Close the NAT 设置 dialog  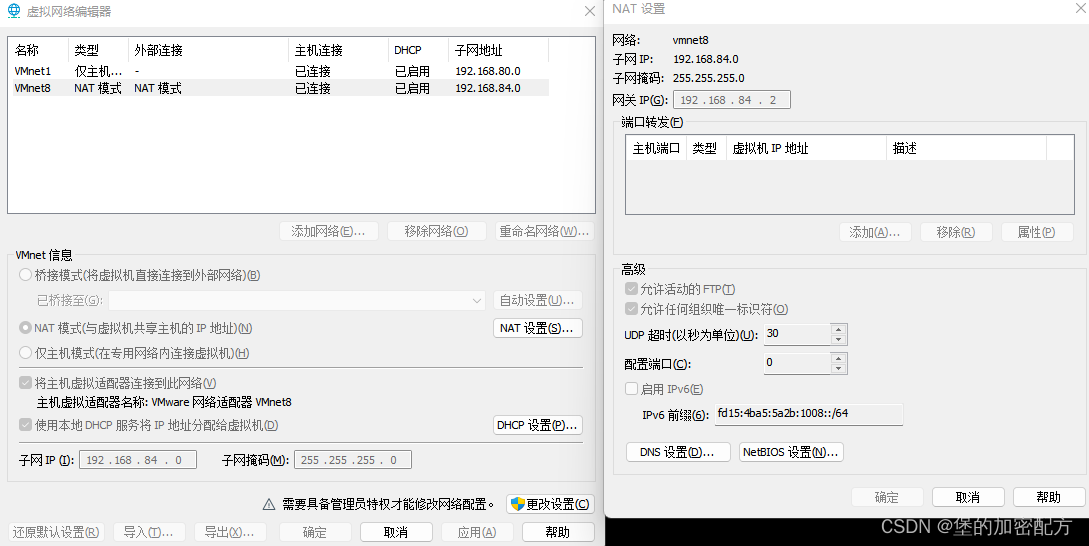coord(1081,8)
